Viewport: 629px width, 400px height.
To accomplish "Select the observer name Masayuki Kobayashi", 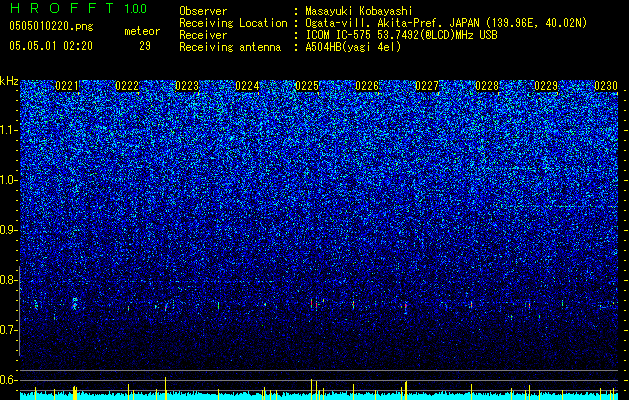I will [x=358, y=11].
